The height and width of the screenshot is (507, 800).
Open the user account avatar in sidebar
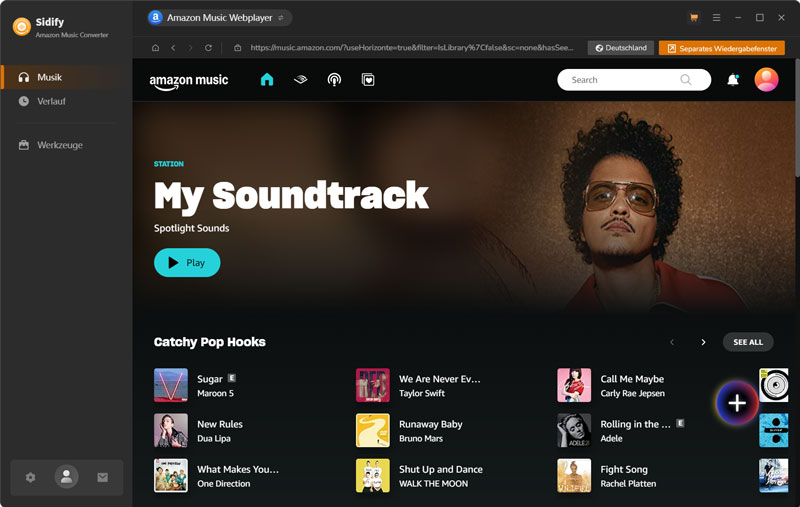point(66,477)
